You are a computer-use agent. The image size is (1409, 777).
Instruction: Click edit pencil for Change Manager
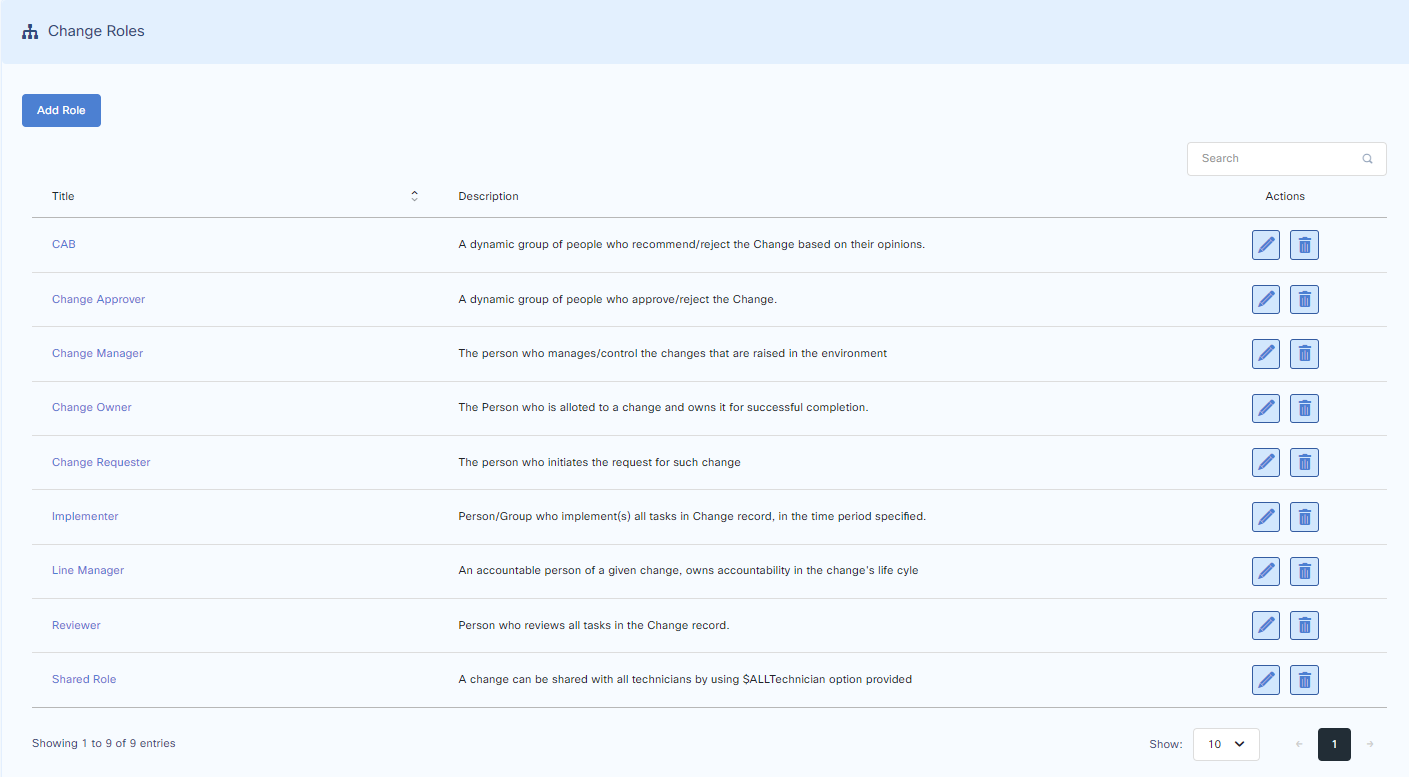[x=1266, y=353]
